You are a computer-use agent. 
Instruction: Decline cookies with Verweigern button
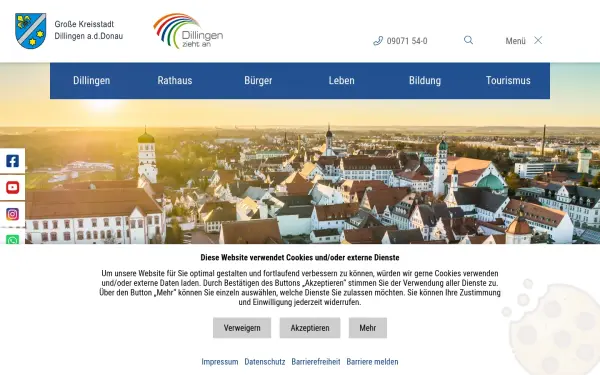pyautogui.click(x=242, y=328)
